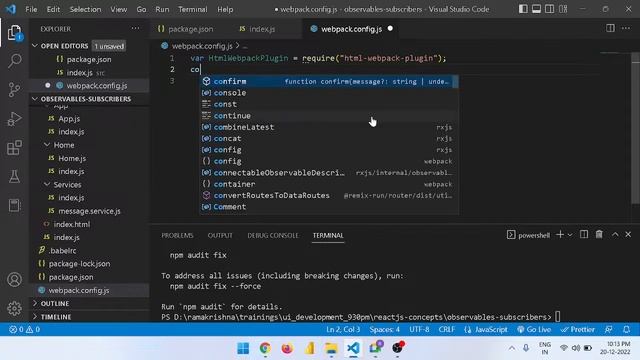
Task: Open the Search view in activity bar
Action: click(14, 61)
